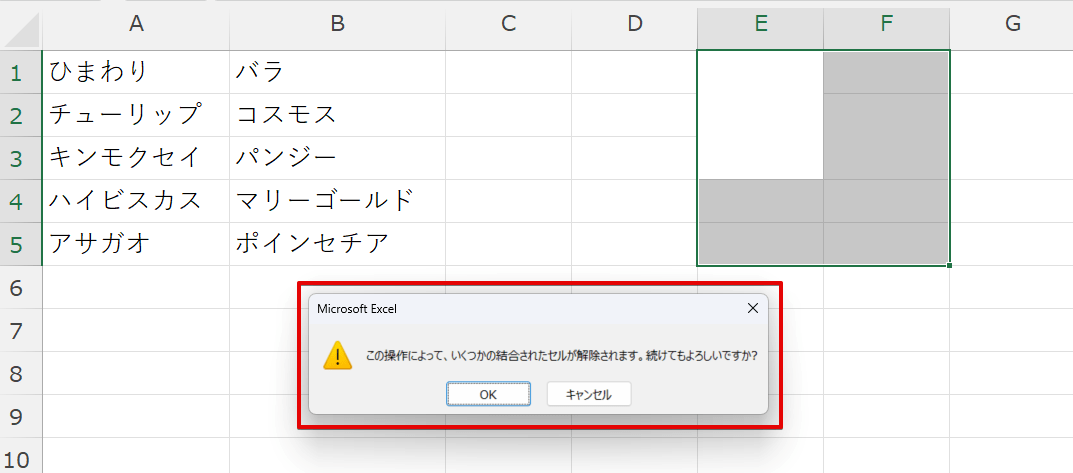Image resolution: width=1073 pixels, height=473 pixels.
Task: Select column B header
Action: pos(337,24)
